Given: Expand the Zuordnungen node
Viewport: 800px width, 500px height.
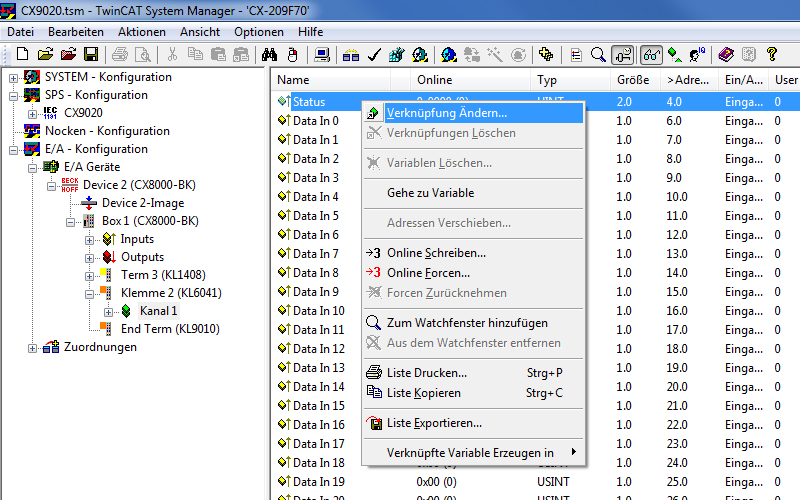Looking at the screenshot, I should pos(32,348).
